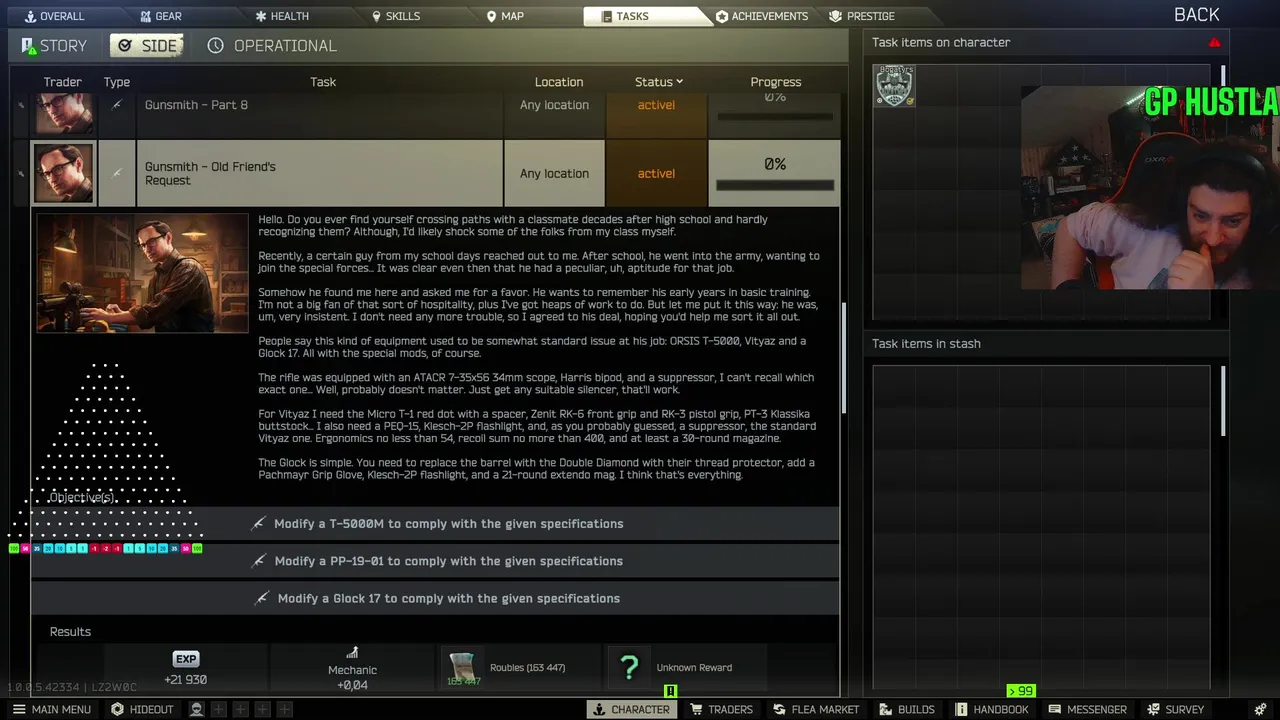Open the Tasks tab label
Viewport: 1280px width, 720px height.
(x=632, y=16)
